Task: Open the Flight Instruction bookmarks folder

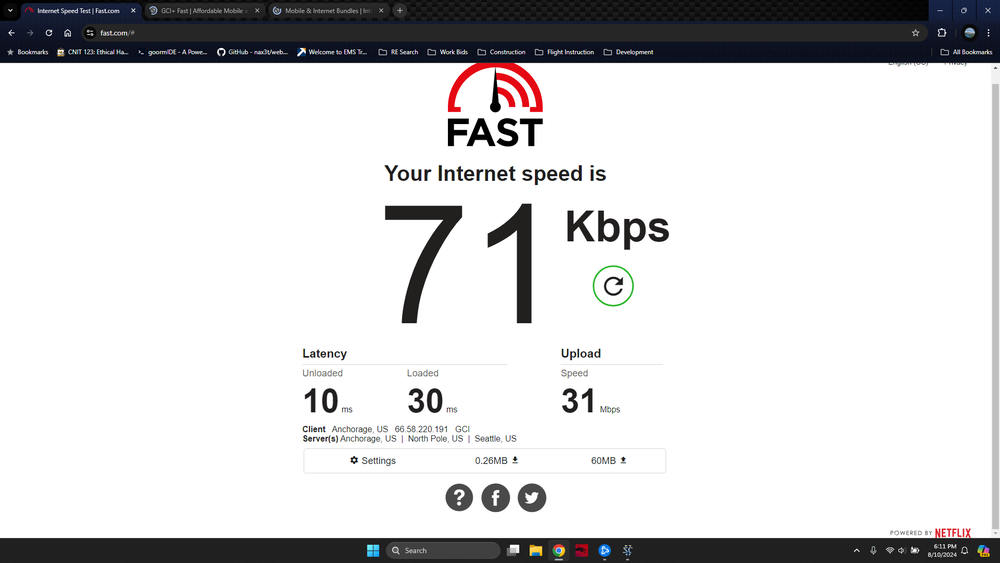Action: 564,52
